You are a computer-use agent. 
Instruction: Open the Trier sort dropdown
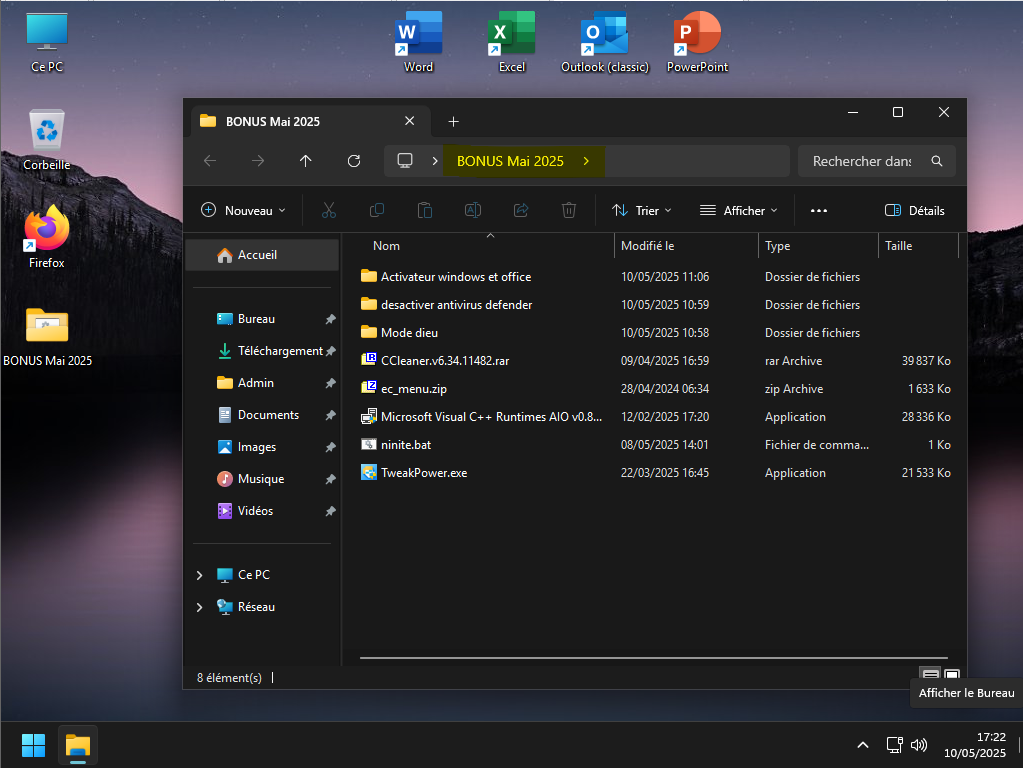(641, 210)
